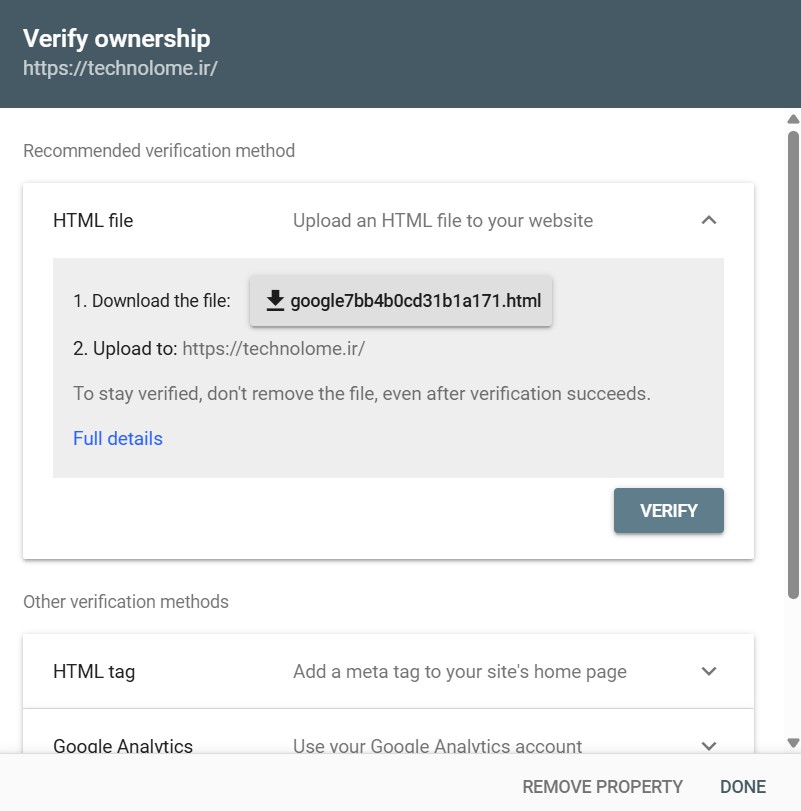Click the scrollbar down arrow

point(794,743)
